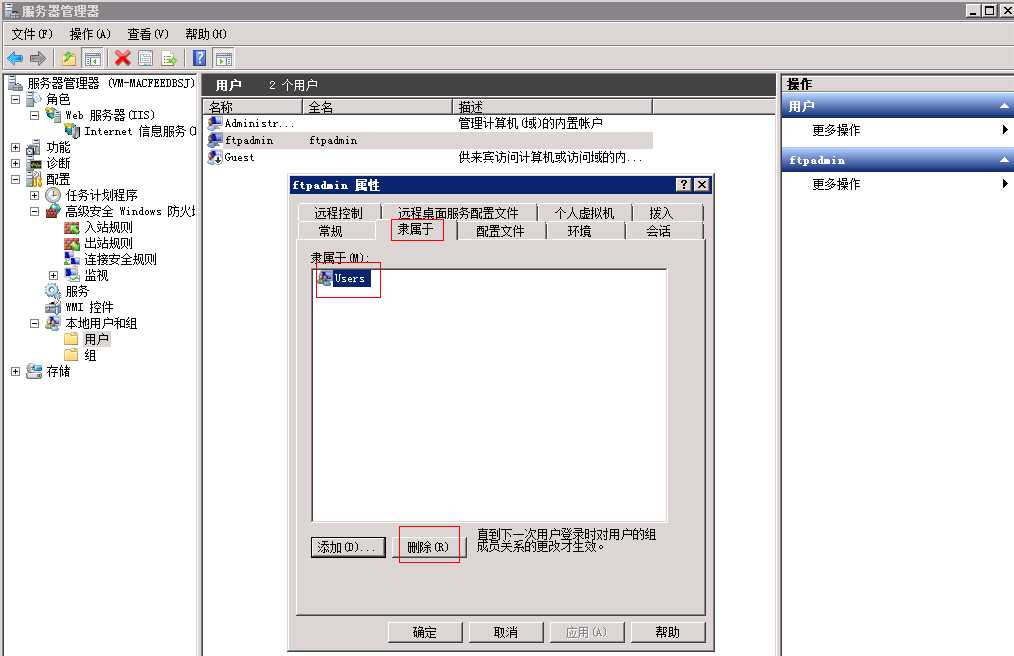
Task: Collapse the ftpadmin actions section arrow
Action: coord(1004,160)
